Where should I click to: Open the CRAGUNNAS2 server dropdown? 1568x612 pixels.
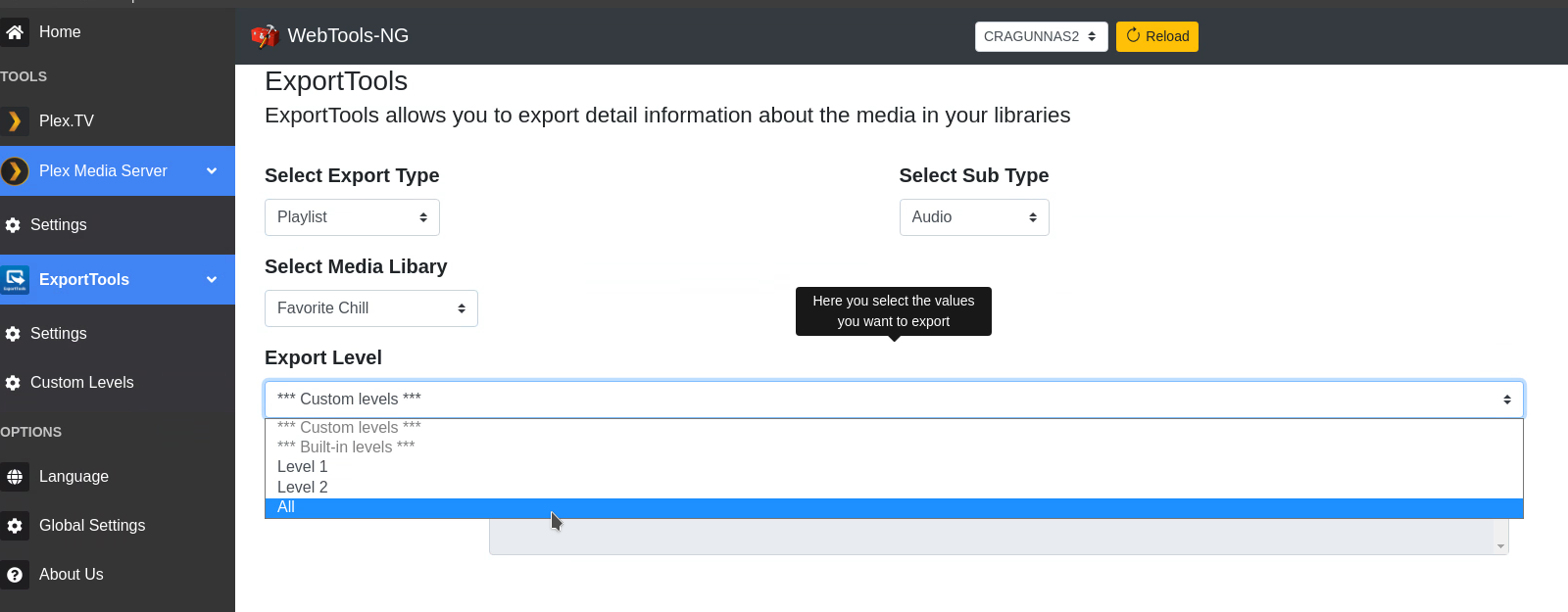tap(1041, 36)
